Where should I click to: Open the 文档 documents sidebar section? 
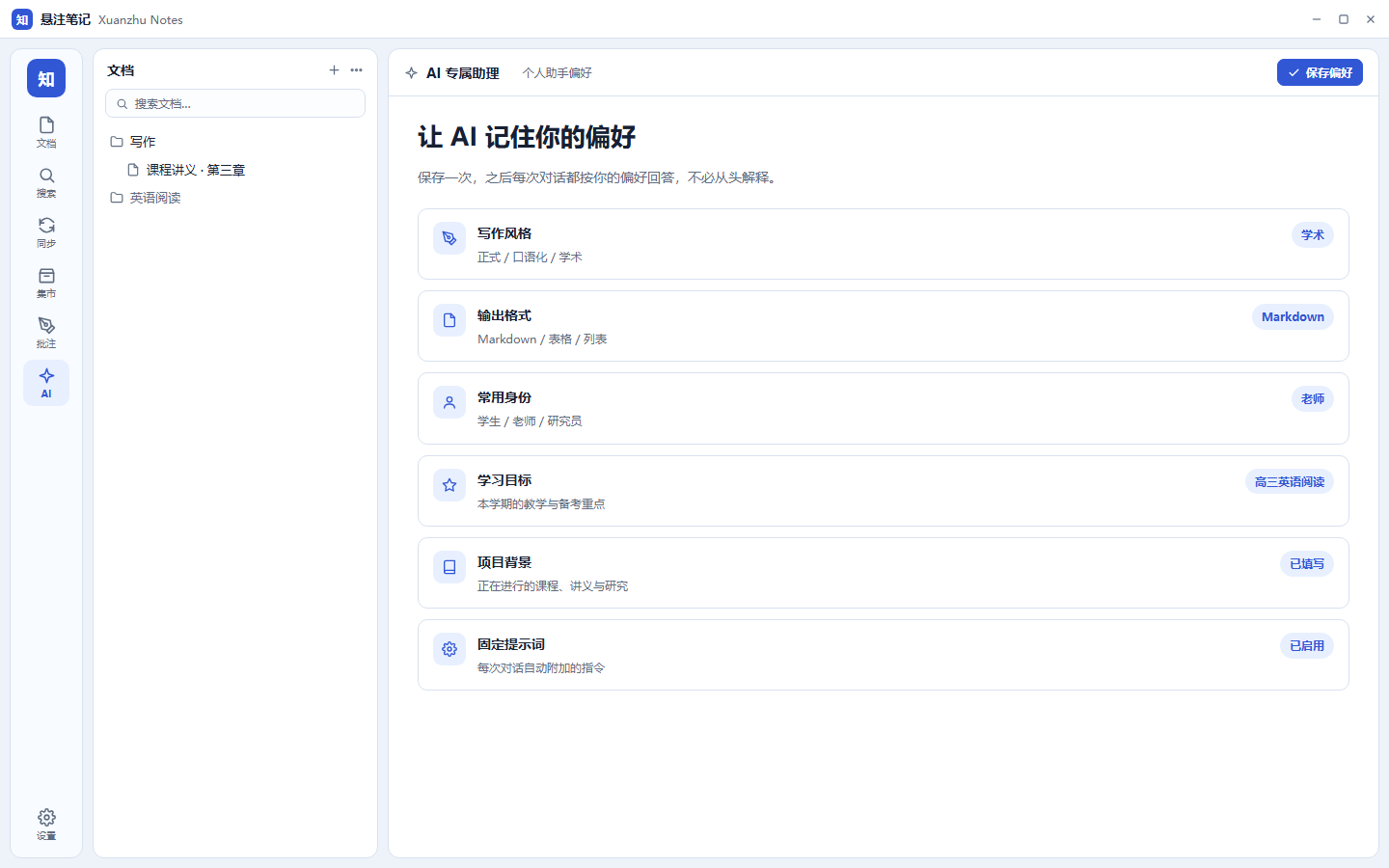[46, 132]
